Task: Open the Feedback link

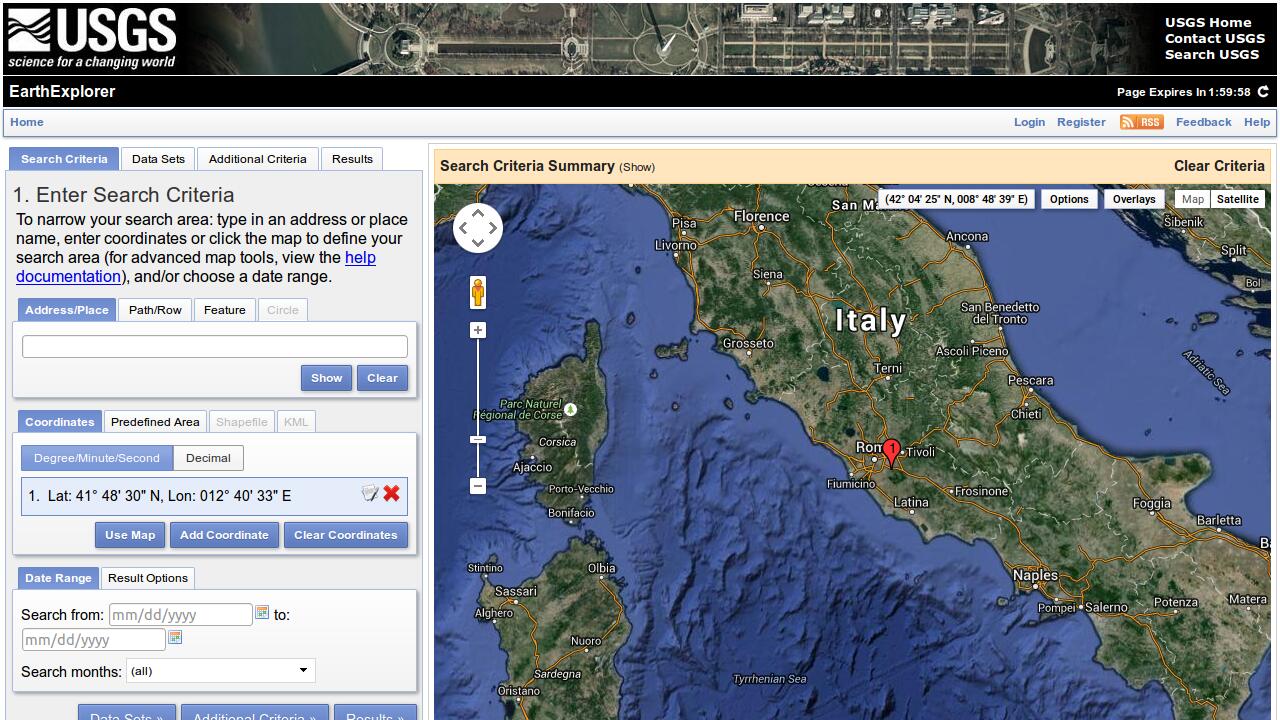Action: click(1203, 122)
